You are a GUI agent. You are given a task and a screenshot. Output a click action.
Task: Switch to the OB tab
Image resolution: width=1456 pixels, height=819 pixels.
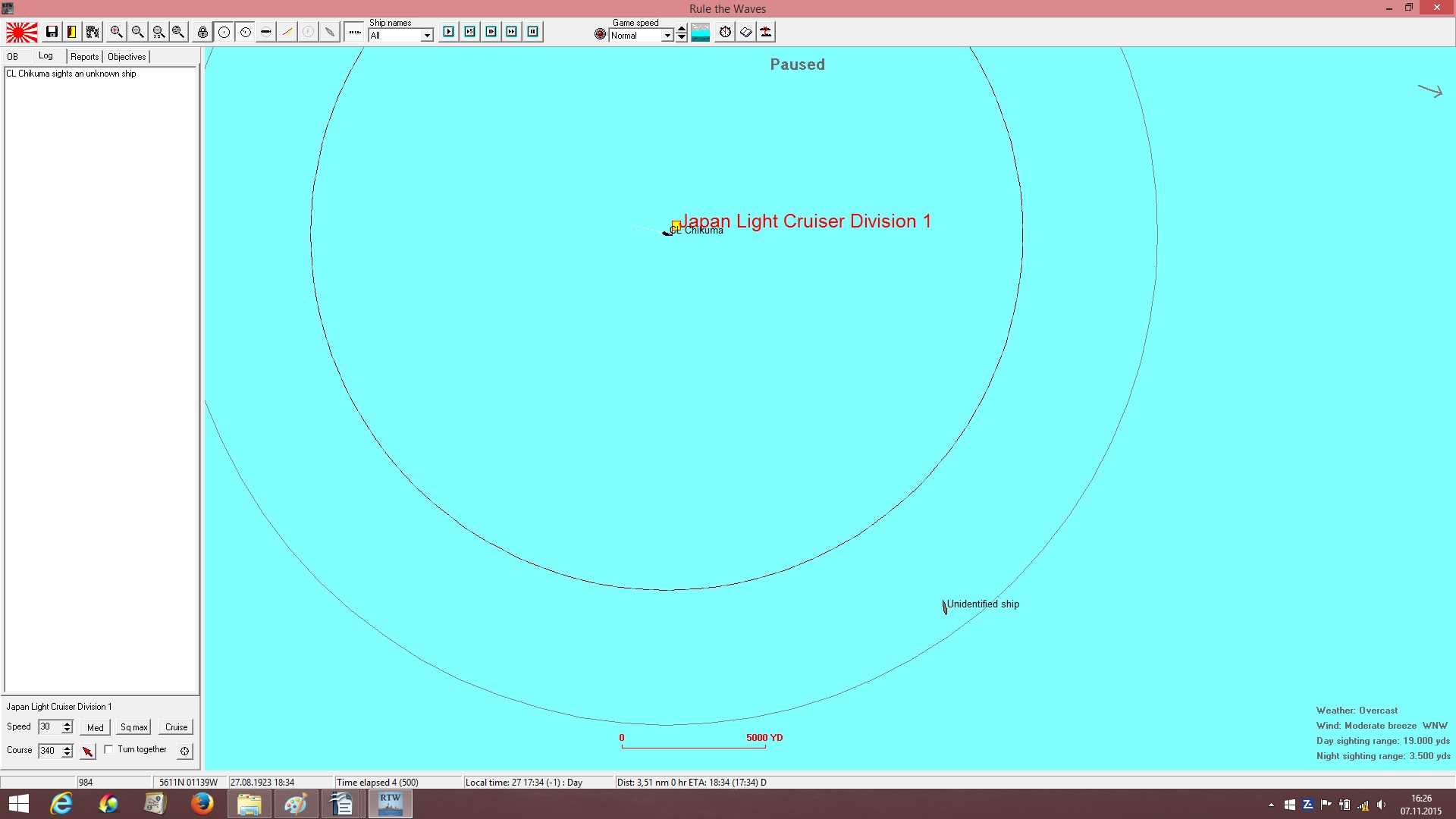coord(13,57)
